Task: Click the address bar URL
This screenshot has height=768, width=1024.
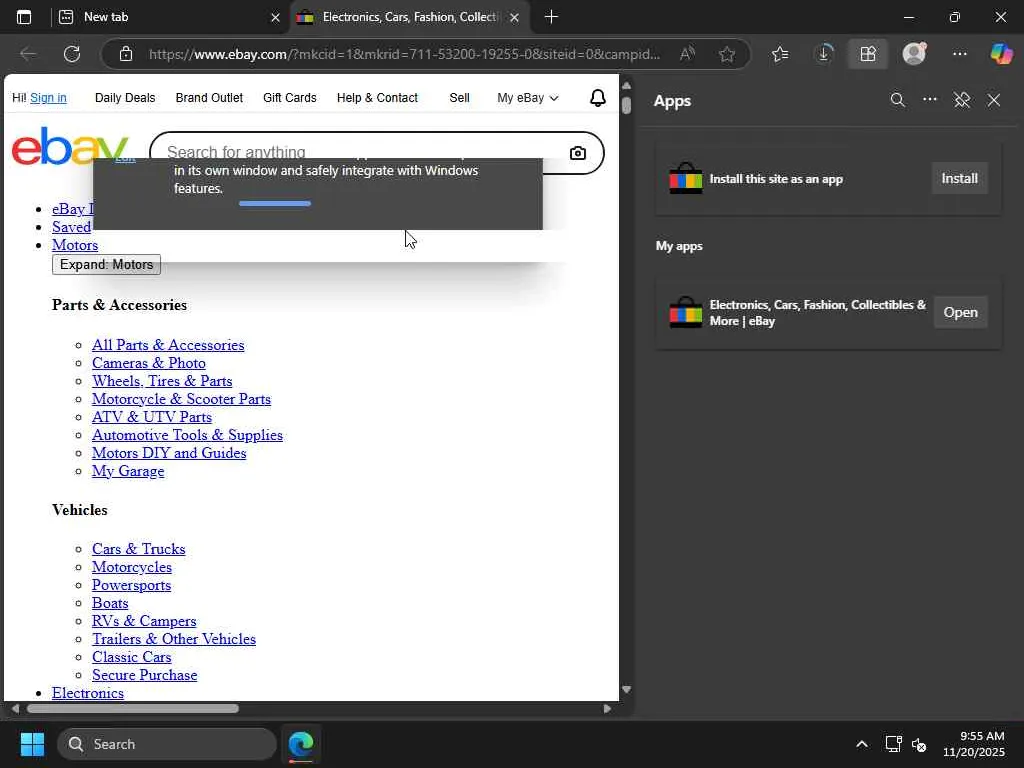Action: pyautogui.click(x=404, y=54)
